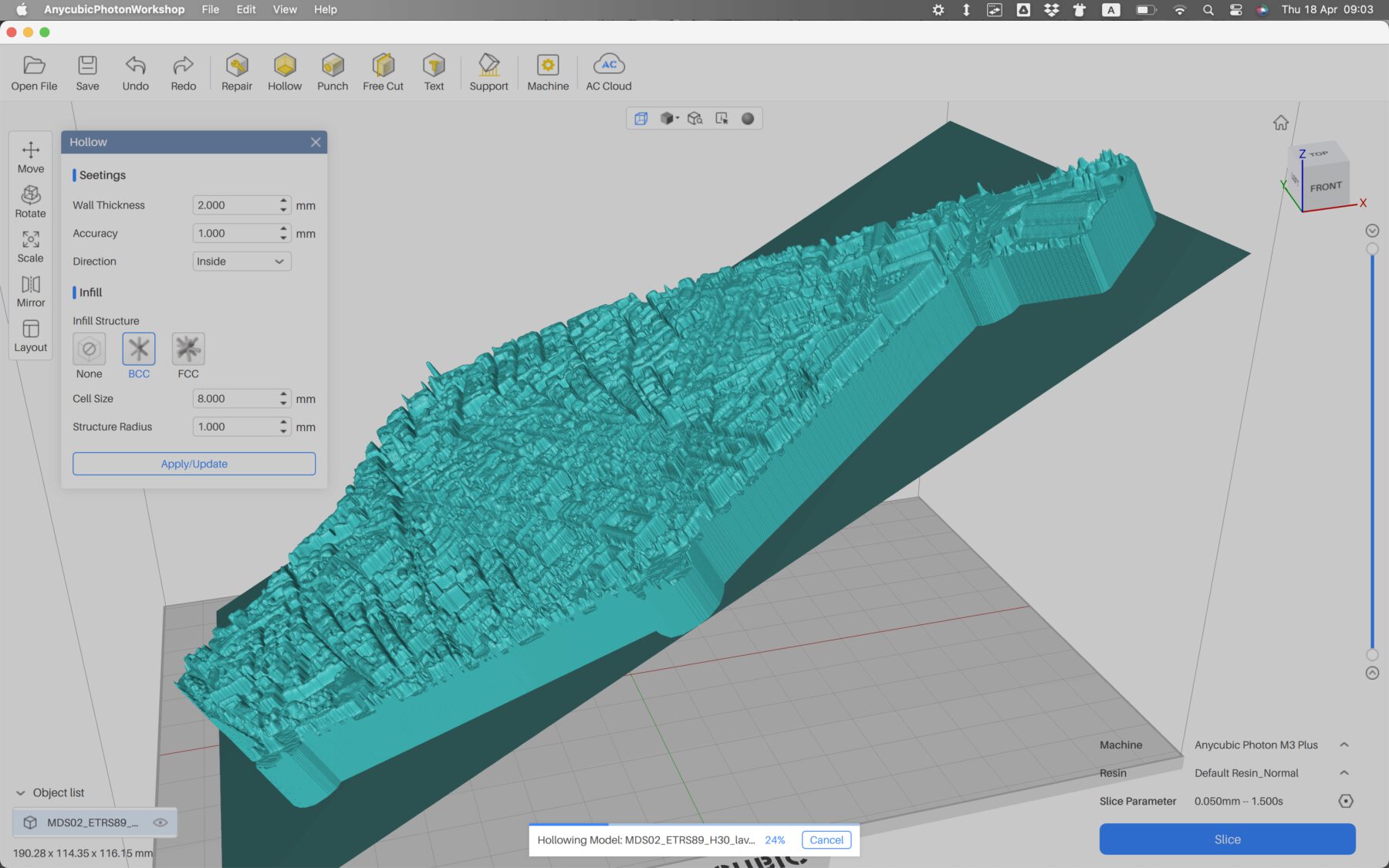The image size is (1389, 868).
Task: Close the Hollow panel
Action: click(x=316, y=142)
